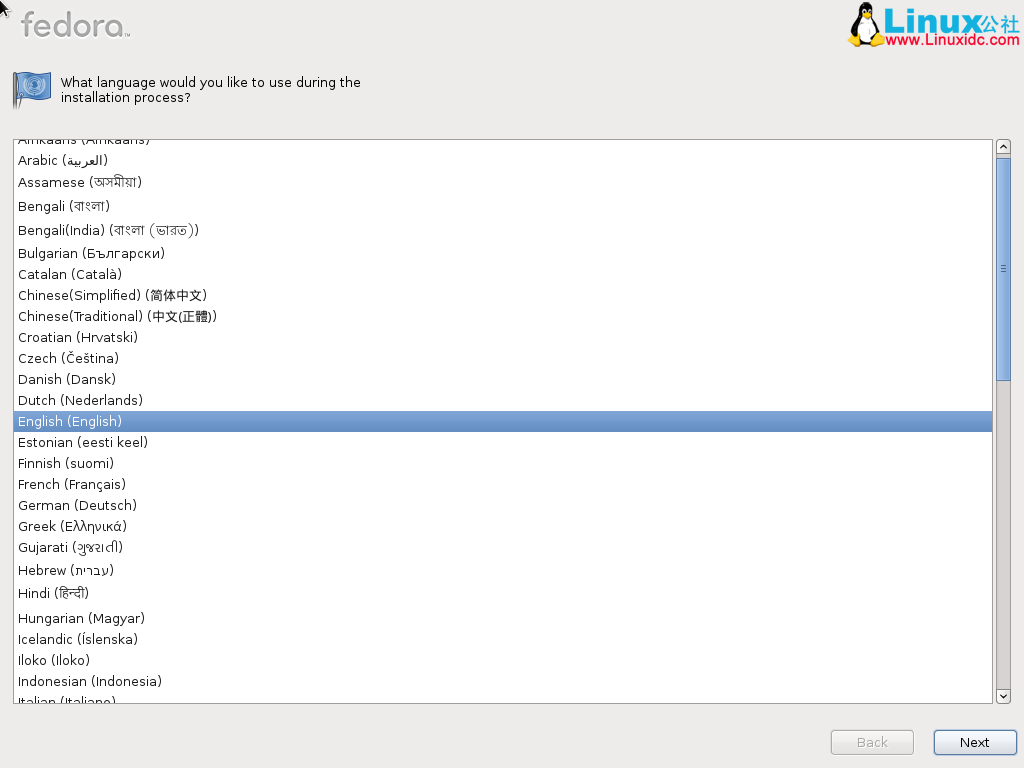Select Greek (Ελληνικά)

click(x=503, y=526)
